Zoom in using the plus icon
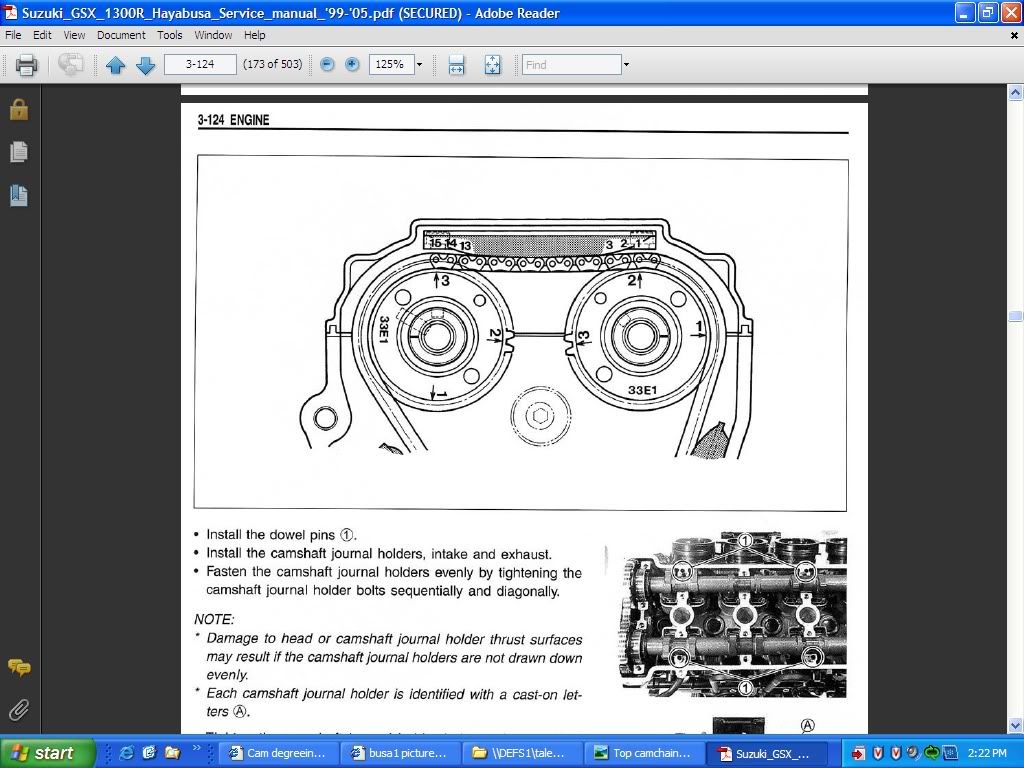 (352, 64)
